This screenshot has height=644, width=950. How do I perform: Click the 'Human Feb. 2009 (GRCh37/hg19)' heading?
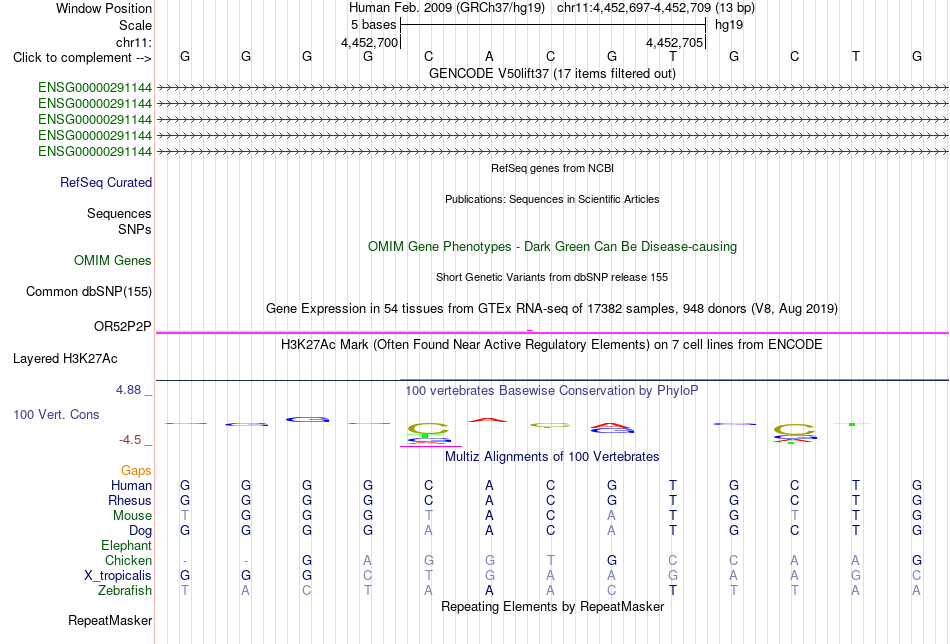pyautogui.click(x=447, y=8)
